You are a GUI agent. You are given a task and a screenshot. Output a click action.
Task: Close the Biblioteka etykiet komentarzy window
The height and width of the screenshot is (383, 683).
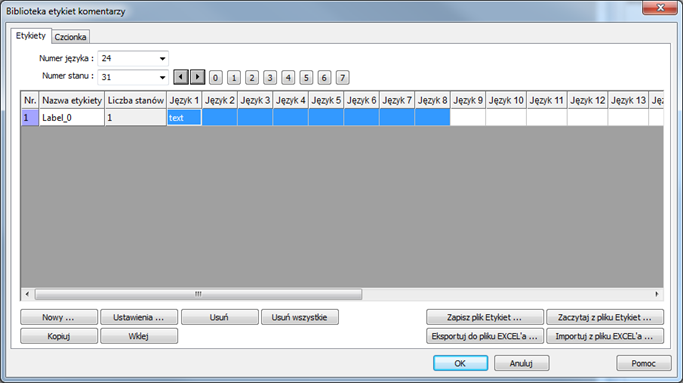point(660,7)
